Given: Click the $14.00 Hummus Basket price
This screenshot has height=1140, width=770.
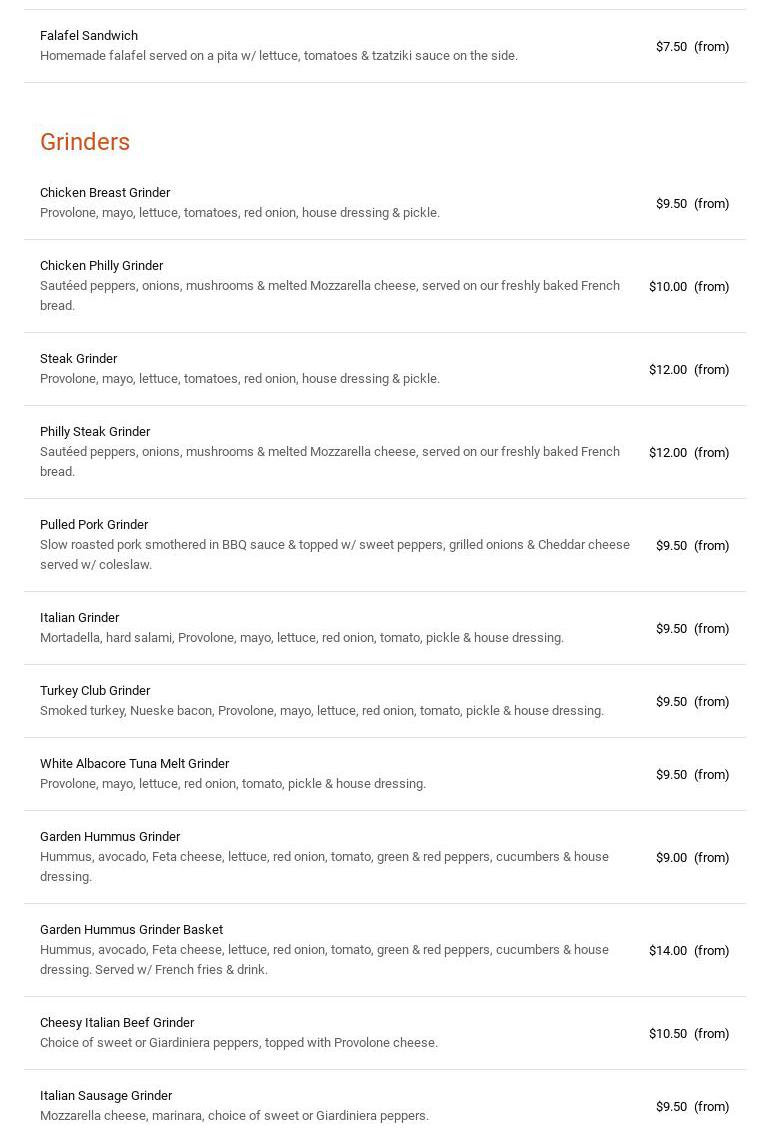Looking at the screenshot, I should pos(668,951).
